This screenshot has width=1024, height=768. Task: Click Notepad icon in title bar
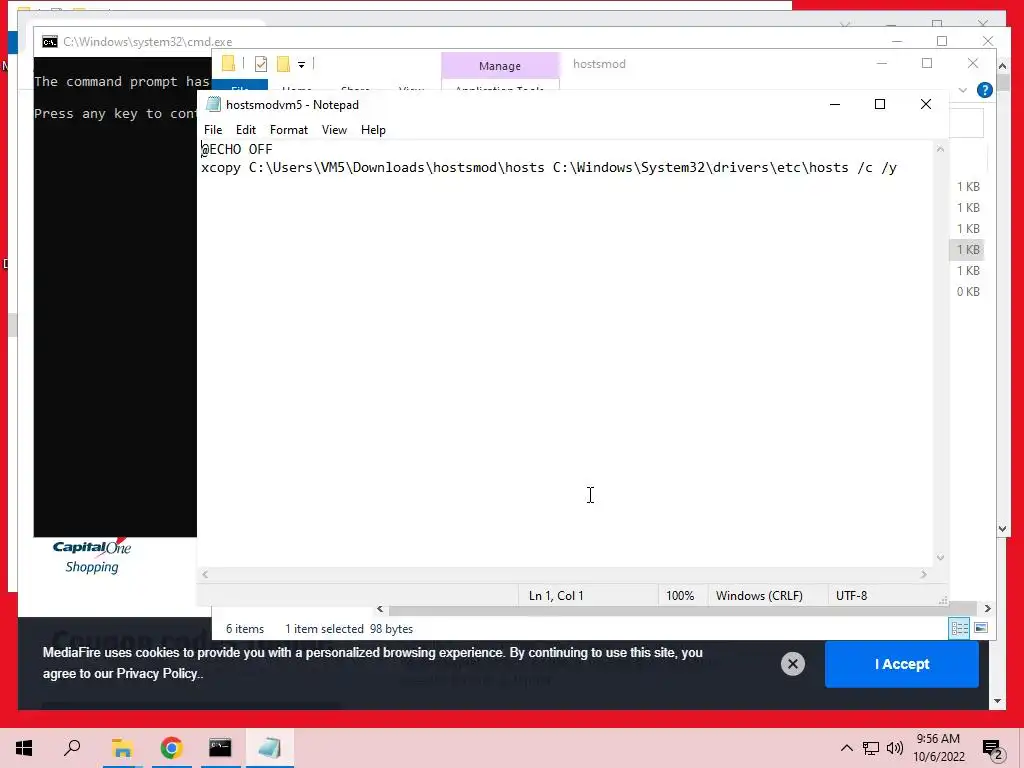click(213, 104)
